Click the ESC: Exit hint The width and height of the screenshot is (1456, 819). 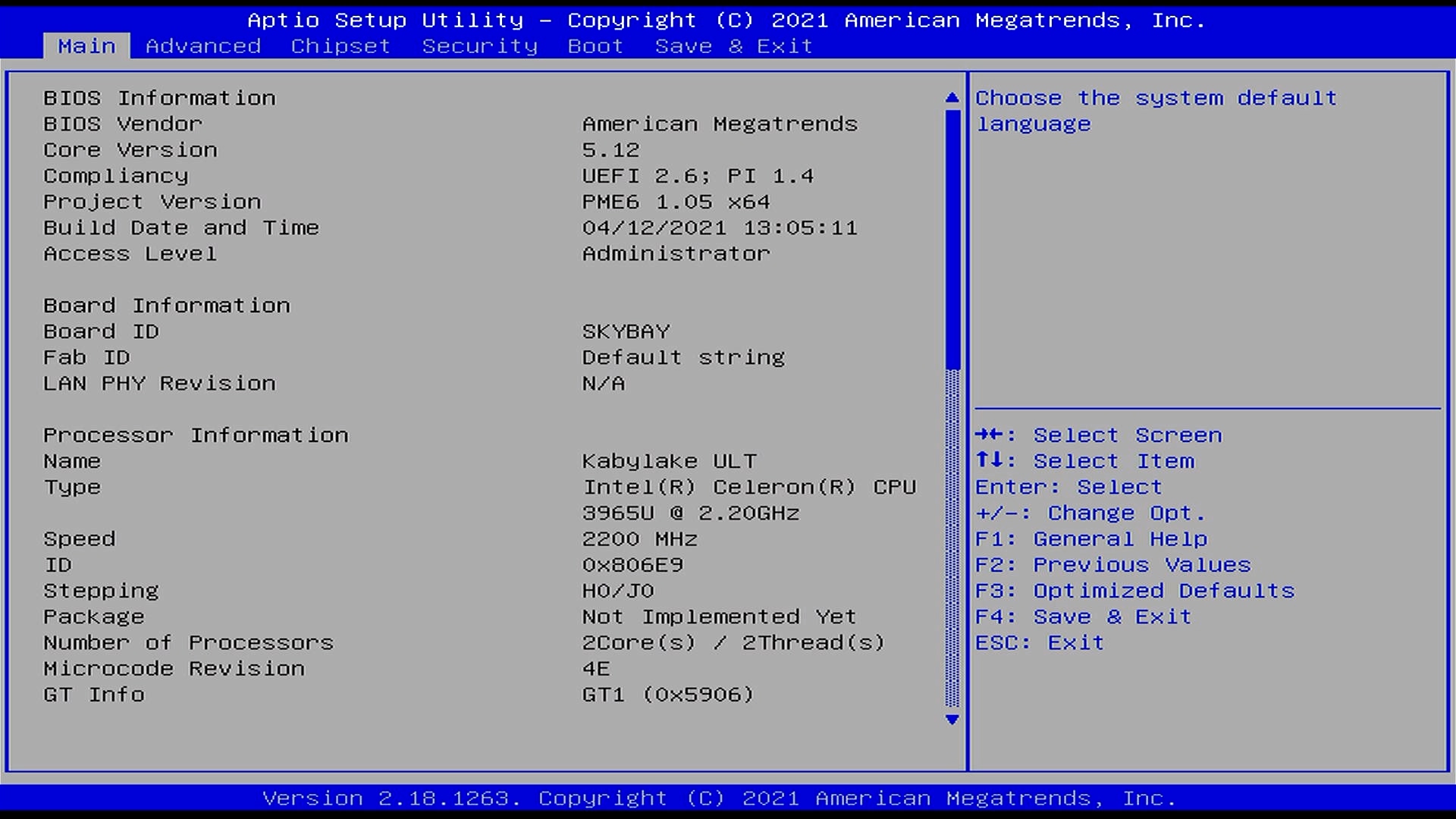pos(1040,642)
